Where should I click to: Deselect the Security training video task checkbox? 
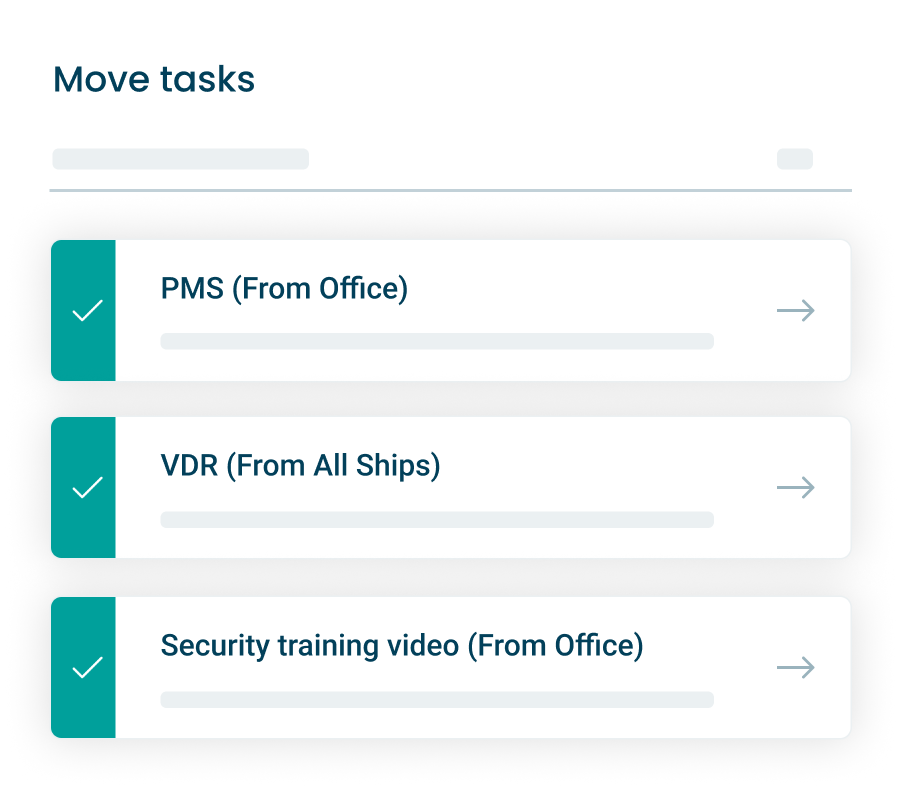click(88, 668)
